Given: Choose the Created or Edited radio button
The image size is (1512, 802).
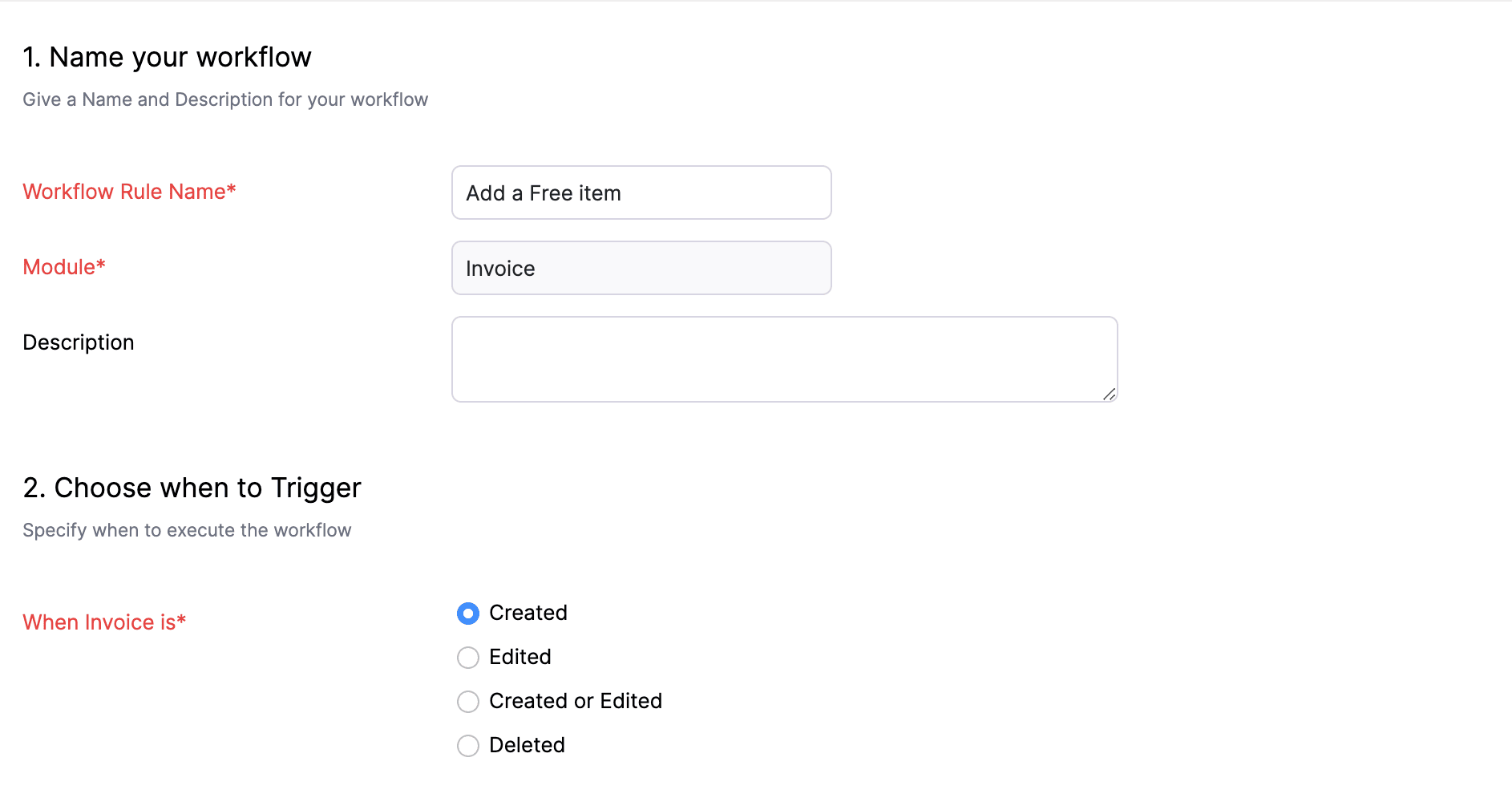Looking at the screenshot, I should point(468,702).
